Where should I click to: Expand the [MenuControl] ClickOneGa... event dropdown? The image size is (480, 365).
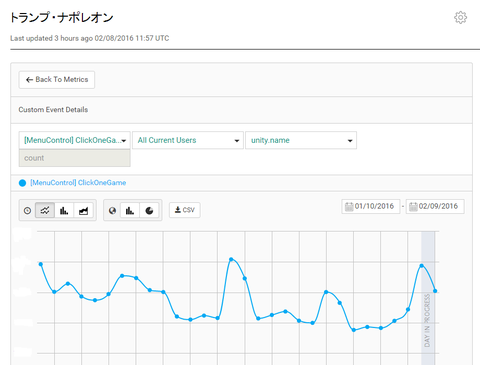[75, 140]
